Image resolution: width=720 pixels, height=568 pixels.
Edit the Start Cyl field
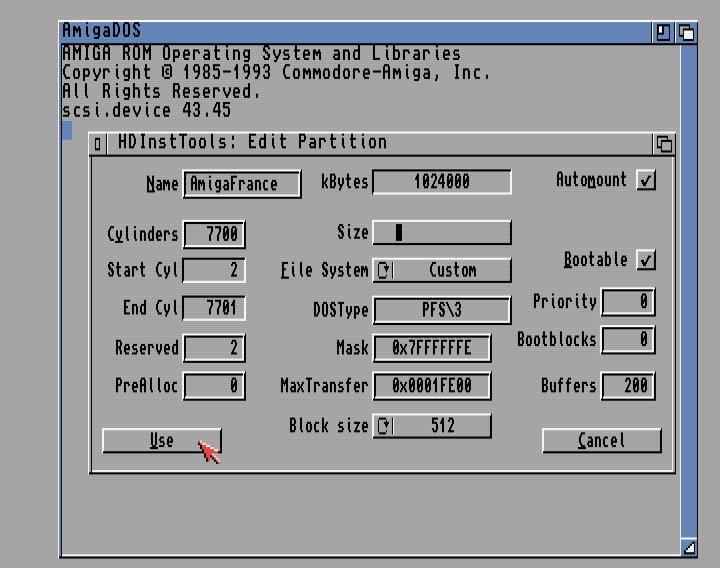[x=214, y=271]
